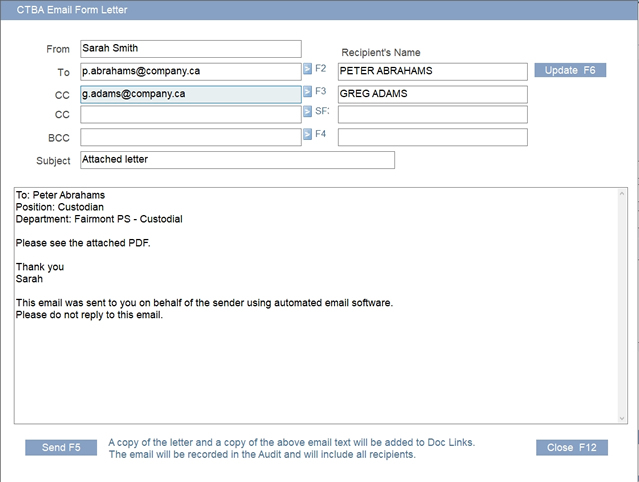
Task: Click the BCC recipient name field
Action: [432, 137]
